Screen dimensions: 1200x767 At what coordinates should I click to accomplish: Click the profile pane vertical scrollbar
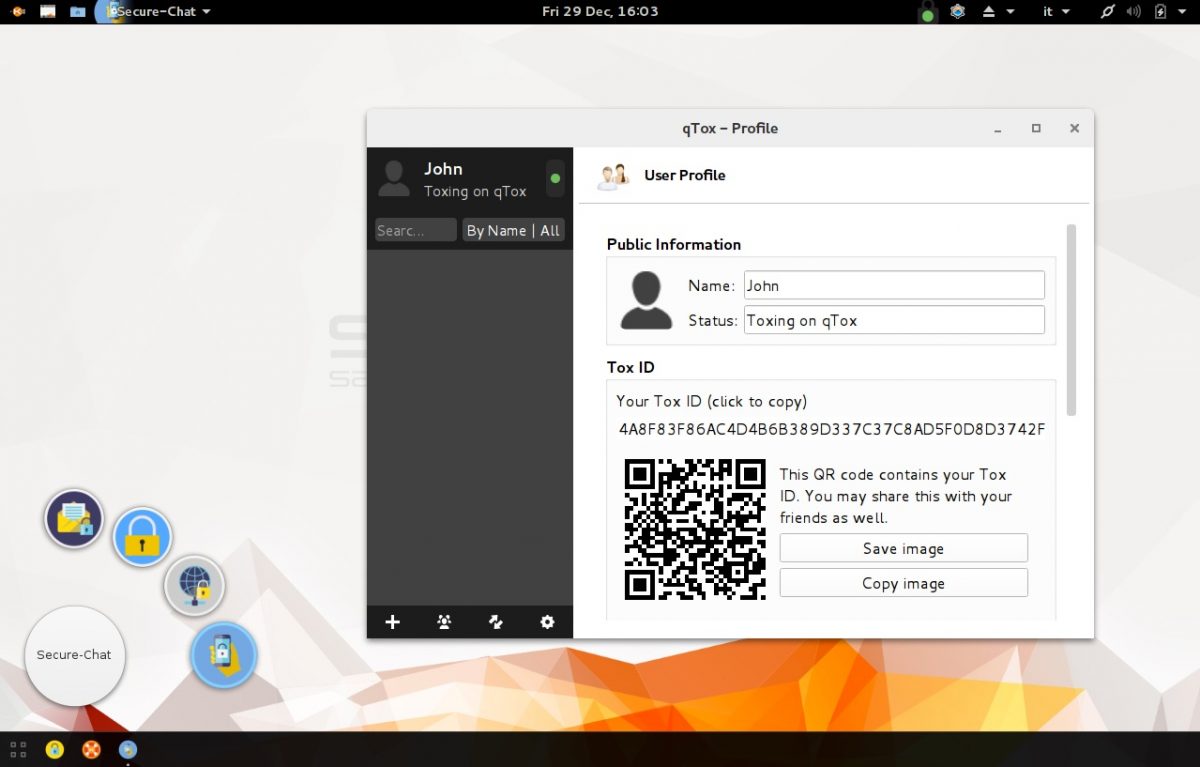click(1071, 320)
